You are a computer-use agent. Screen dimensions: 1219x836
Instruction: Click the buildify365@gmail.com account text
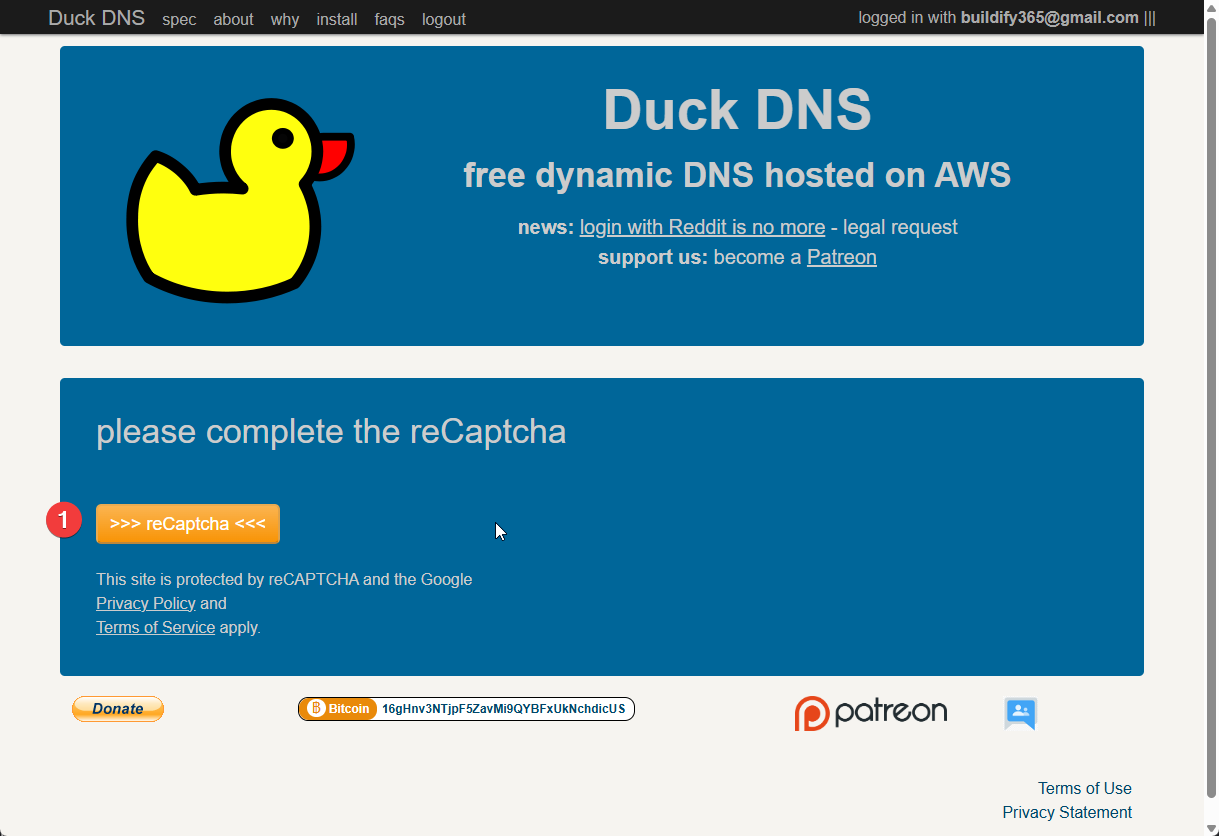point(1050,17)
